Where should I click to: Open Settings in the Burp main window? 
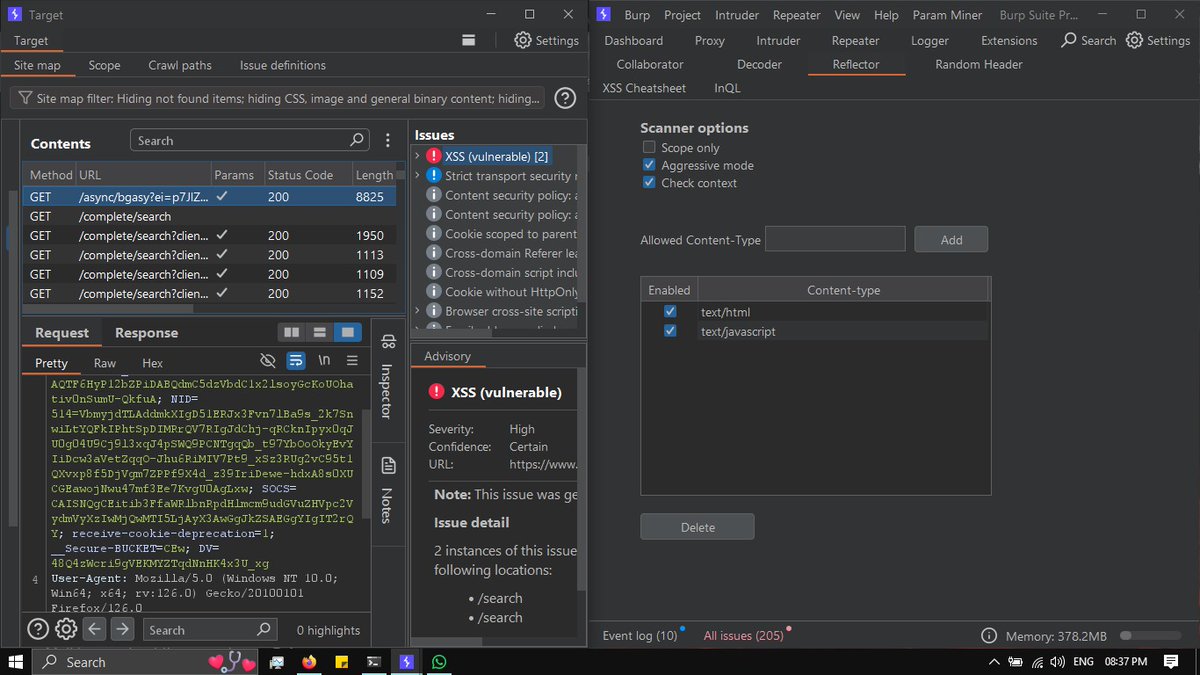[1157, 40]
